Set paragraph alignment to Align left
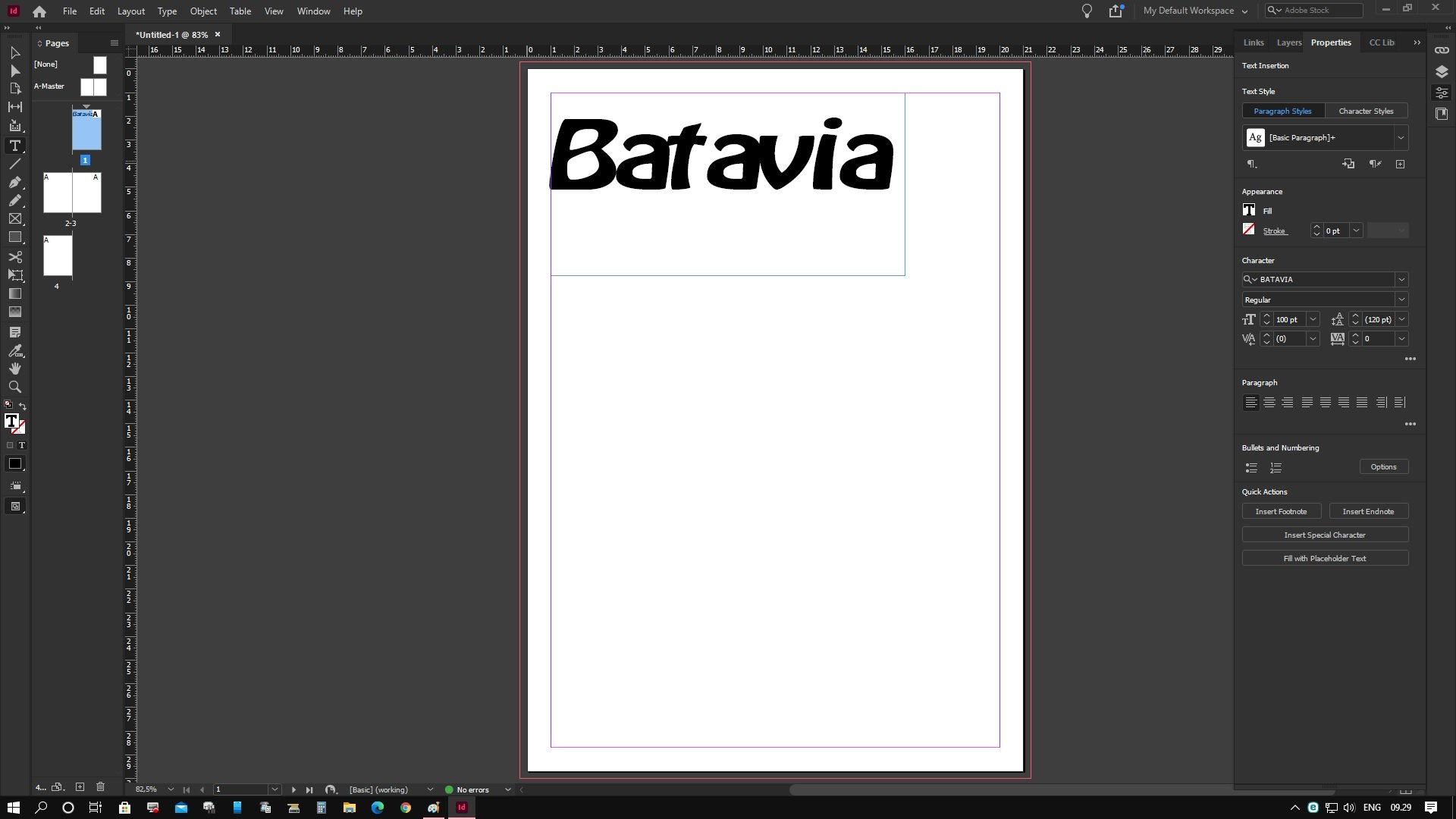Viewport: 1456px width, 819px height. point(1251,403)
